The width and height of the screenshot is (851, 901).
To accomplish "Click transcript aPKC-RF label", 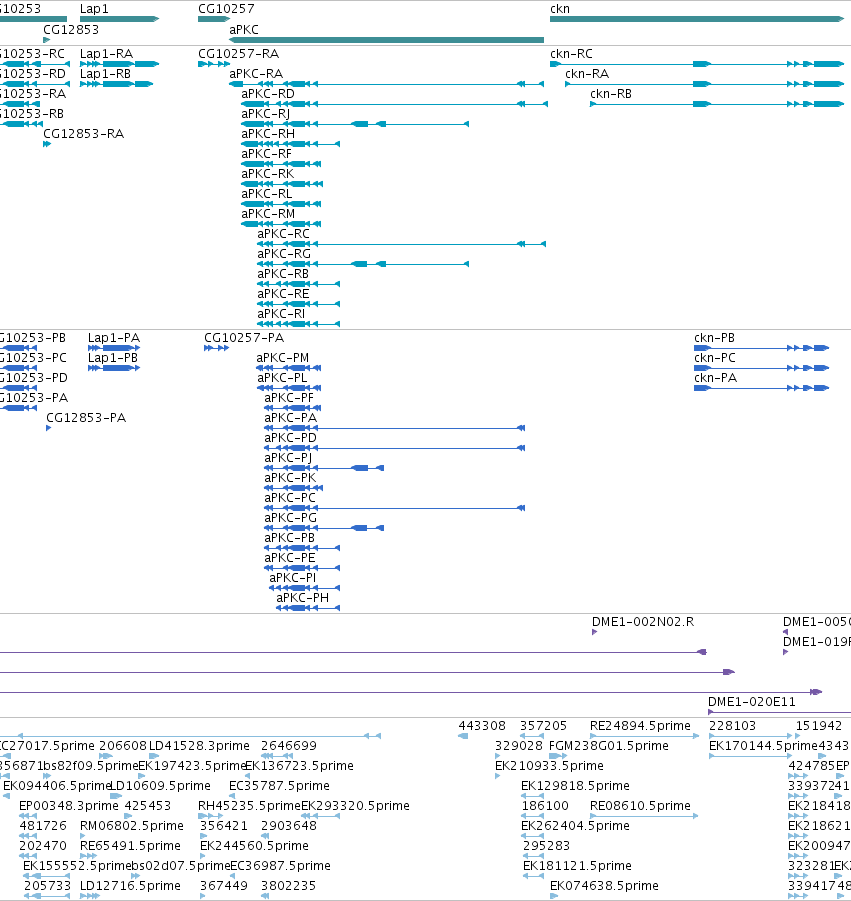I will pyautogui.click(x=267, y=154).
